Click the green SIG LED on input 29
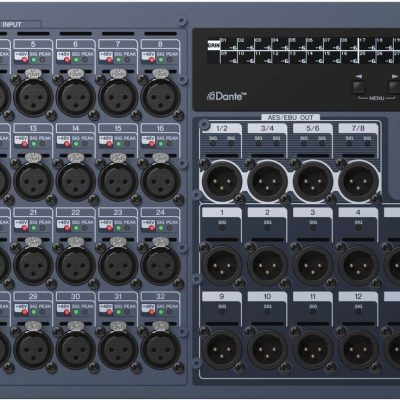The height and width of the screenshot is (400, 400). (33, 312)
